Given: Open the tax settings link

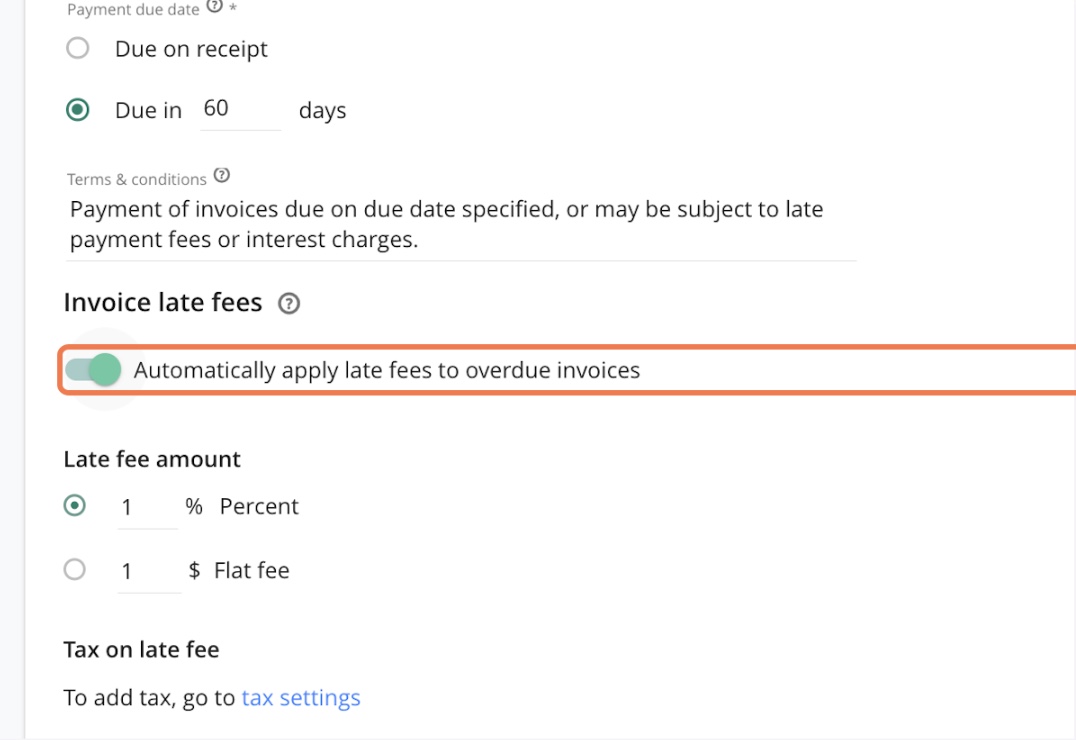Looking at the screenshot, I should click(301, 698).
